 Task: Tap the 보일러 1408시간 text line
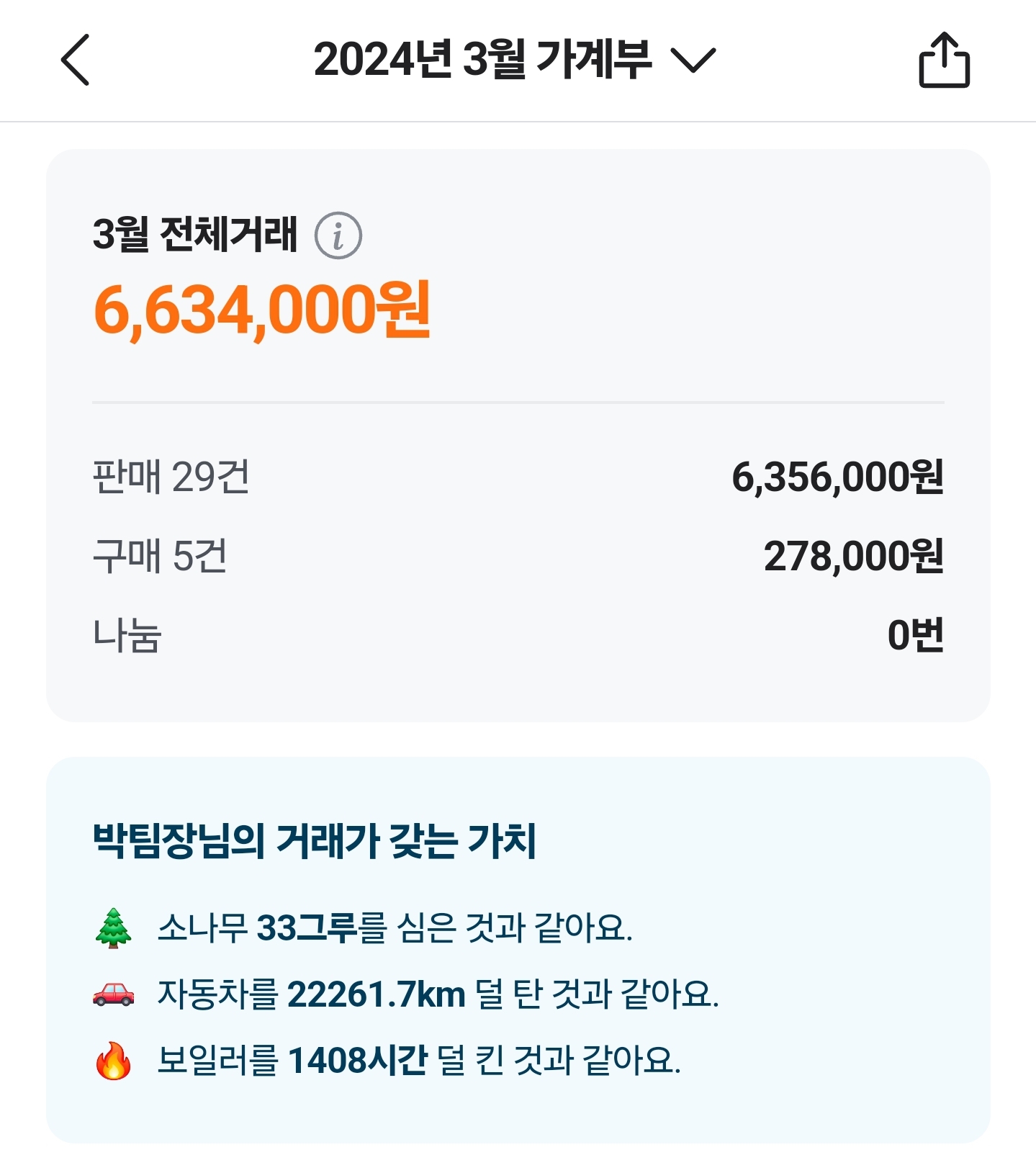(x=418, y=1061)
